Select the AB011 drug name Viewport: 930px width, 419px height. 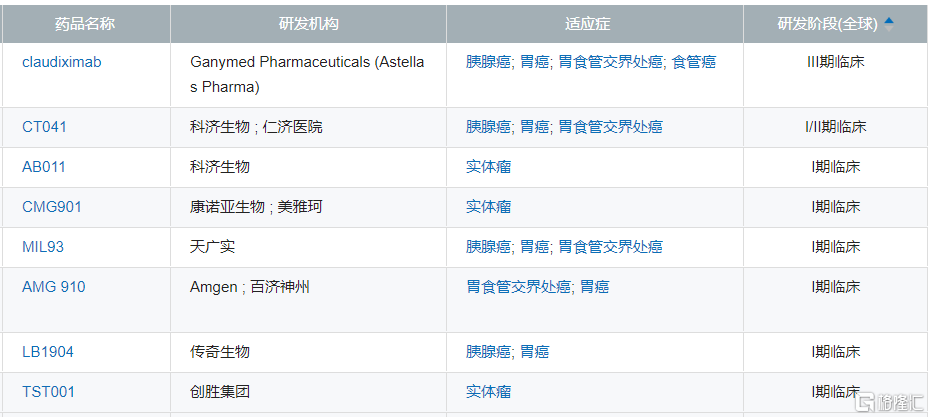tap(44, 167)
